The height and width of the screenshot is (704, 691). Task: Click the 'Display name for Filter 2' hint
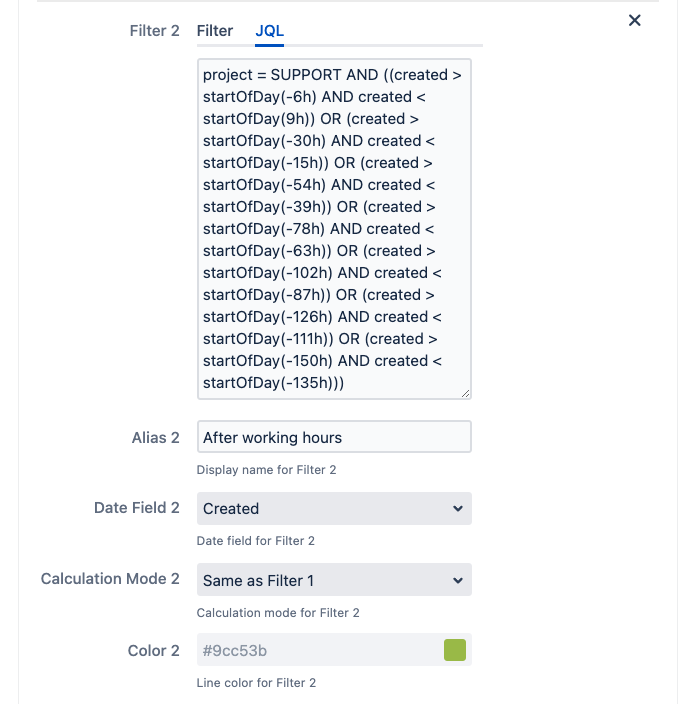256,470
